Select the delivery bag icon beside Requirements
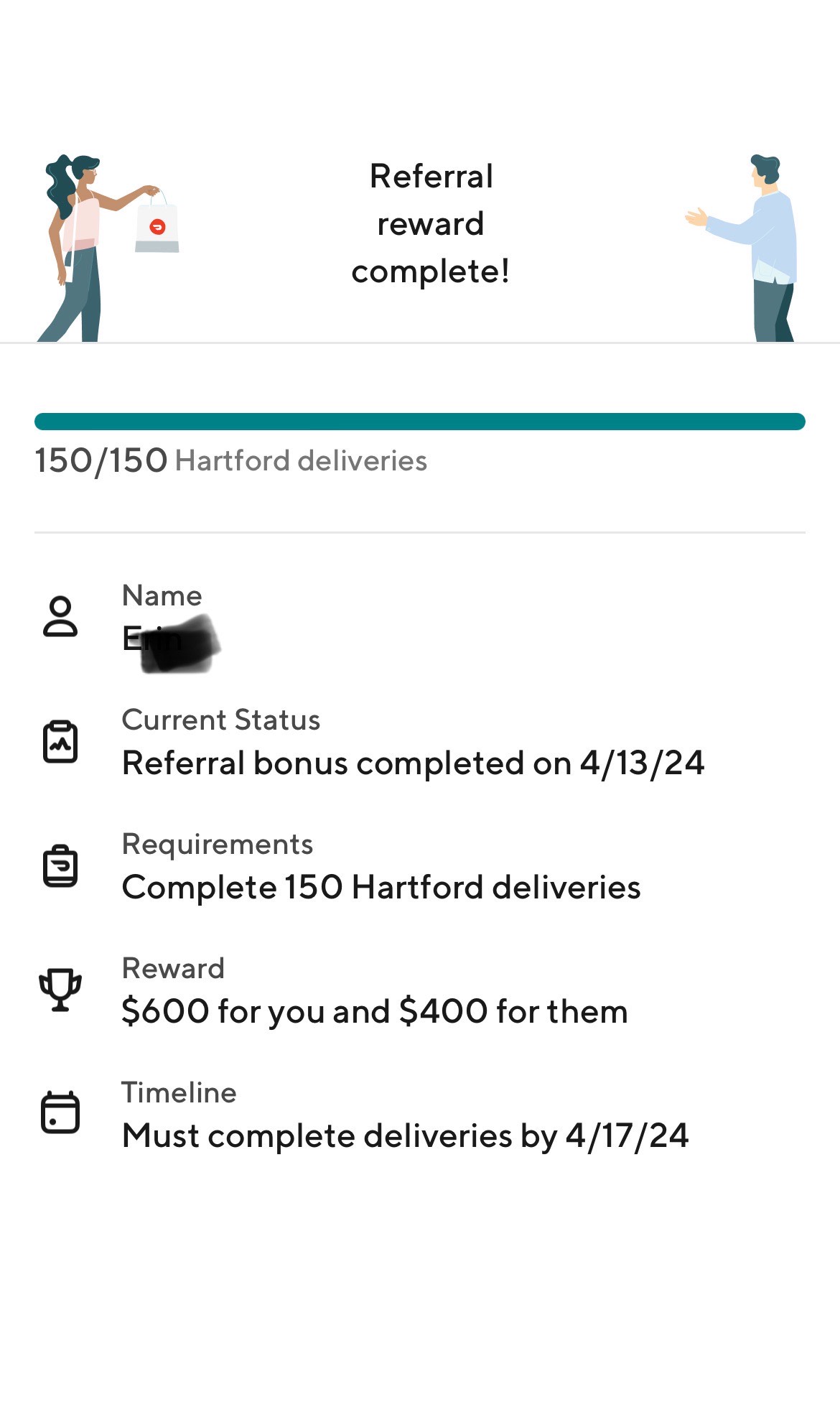The image size is (840, 1417). tap(60, 865)
